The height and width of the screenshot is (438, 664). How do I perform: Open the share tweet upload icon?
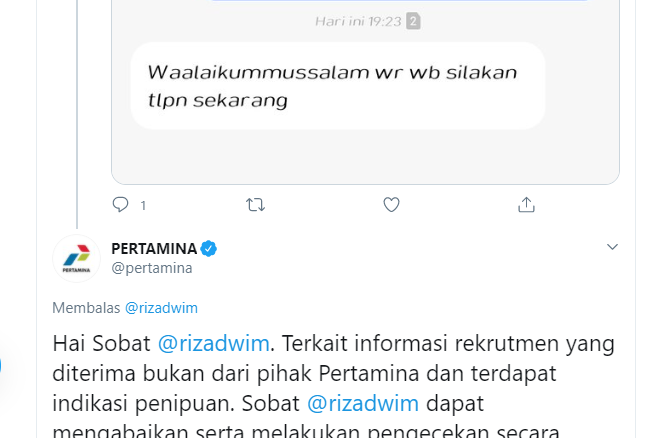(x=526, y=205)
